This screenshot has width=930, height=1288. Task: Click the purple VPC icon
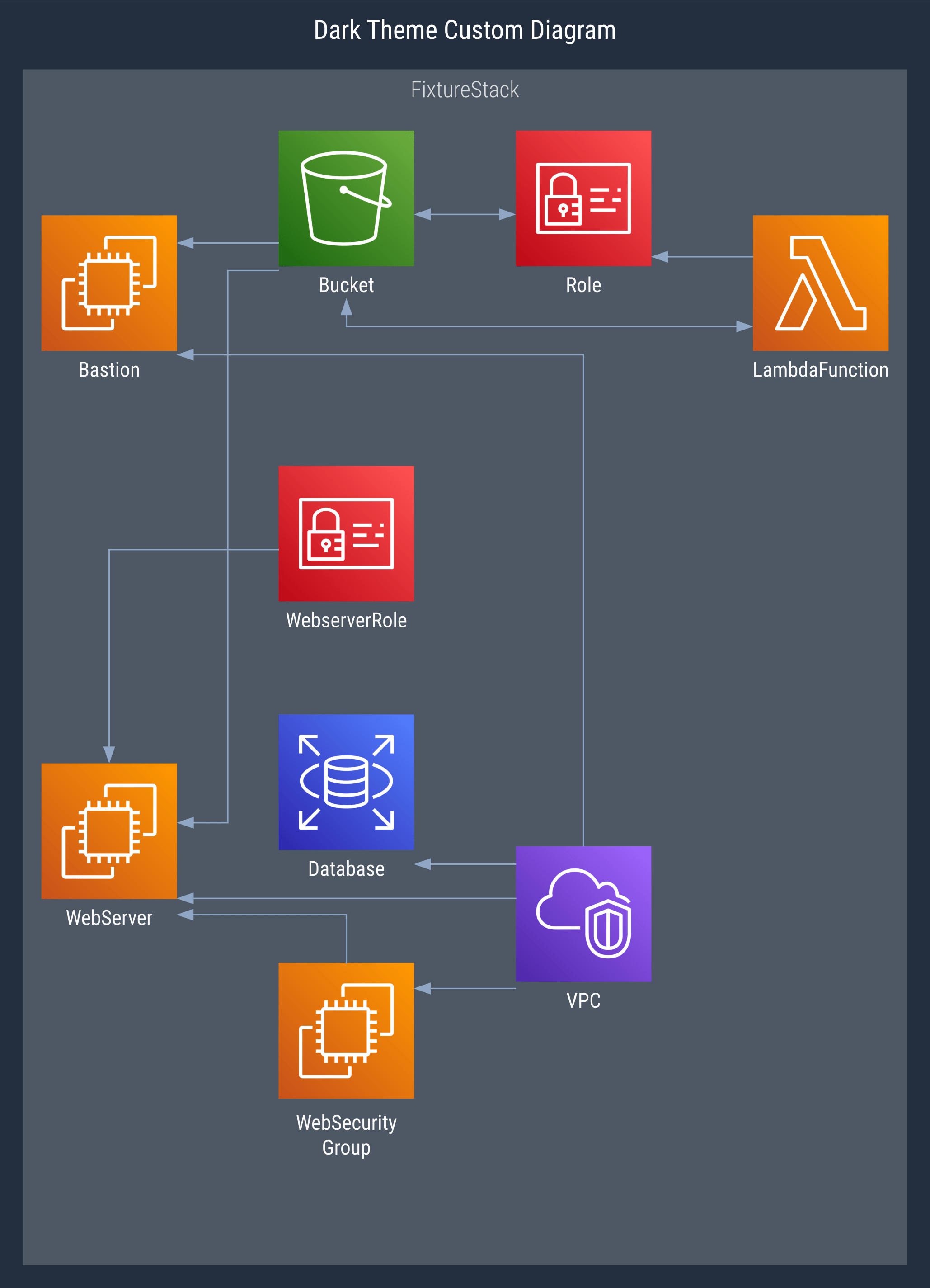coord(583,914)
